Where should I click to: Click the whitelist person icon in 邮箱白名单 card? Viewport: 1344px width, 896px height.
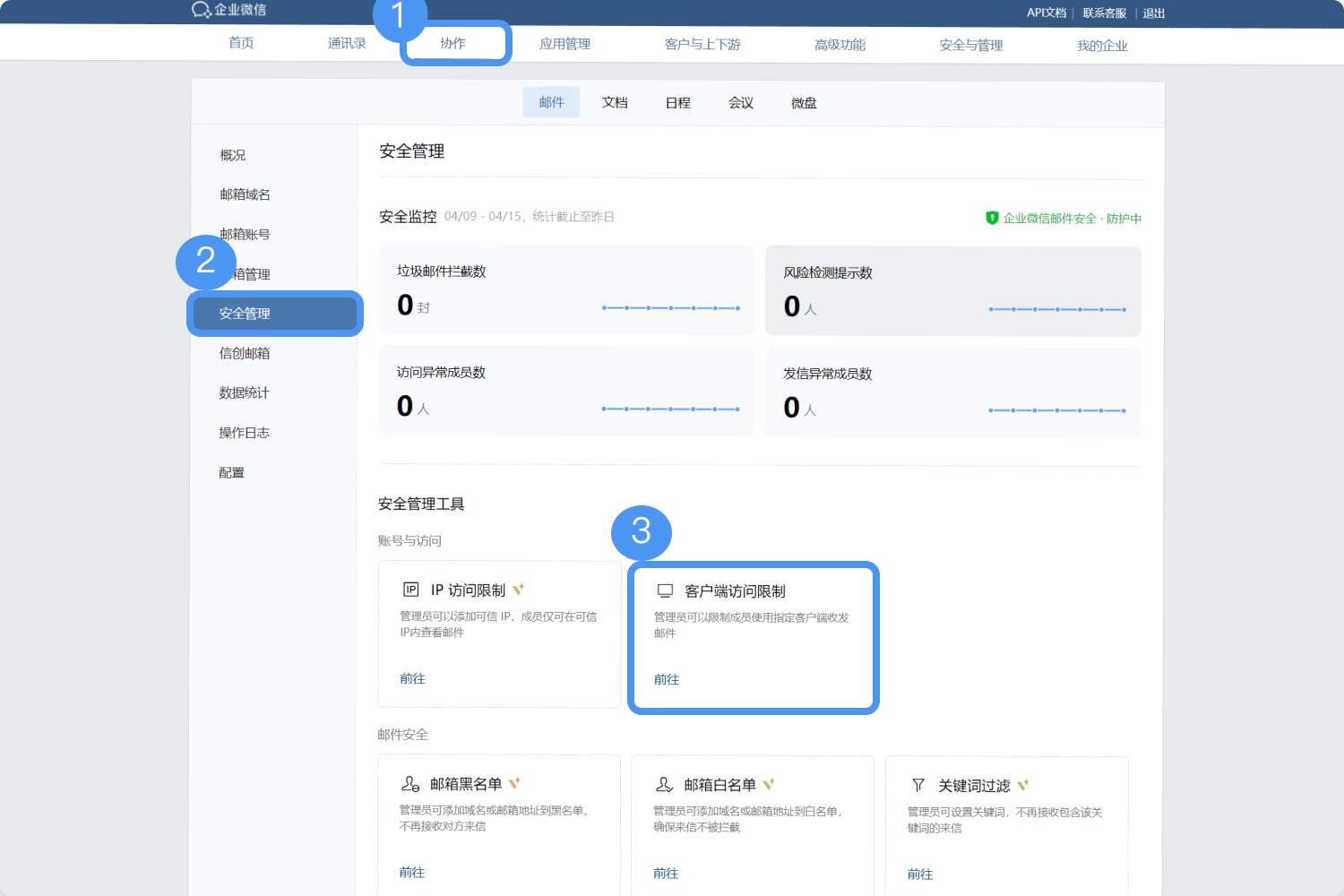coord(663,784)
